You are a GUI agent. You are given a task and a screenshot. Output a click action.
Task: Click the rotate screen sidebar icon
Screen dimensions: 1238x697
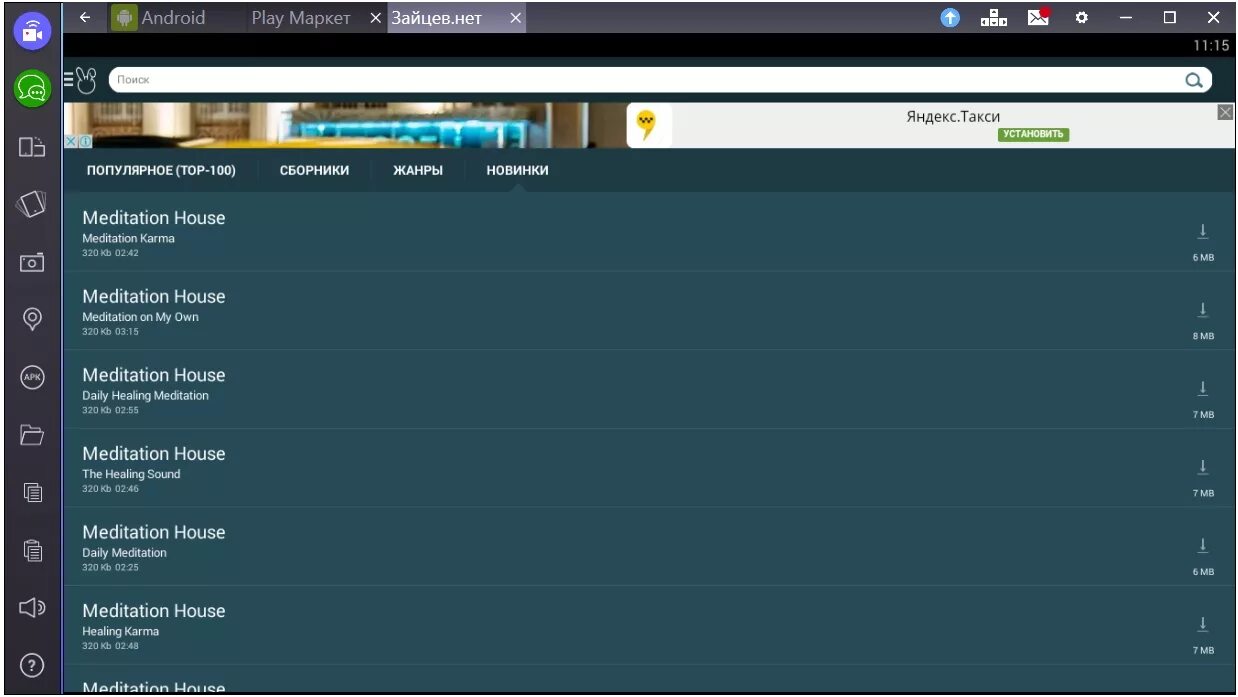(x=32, y=204)
